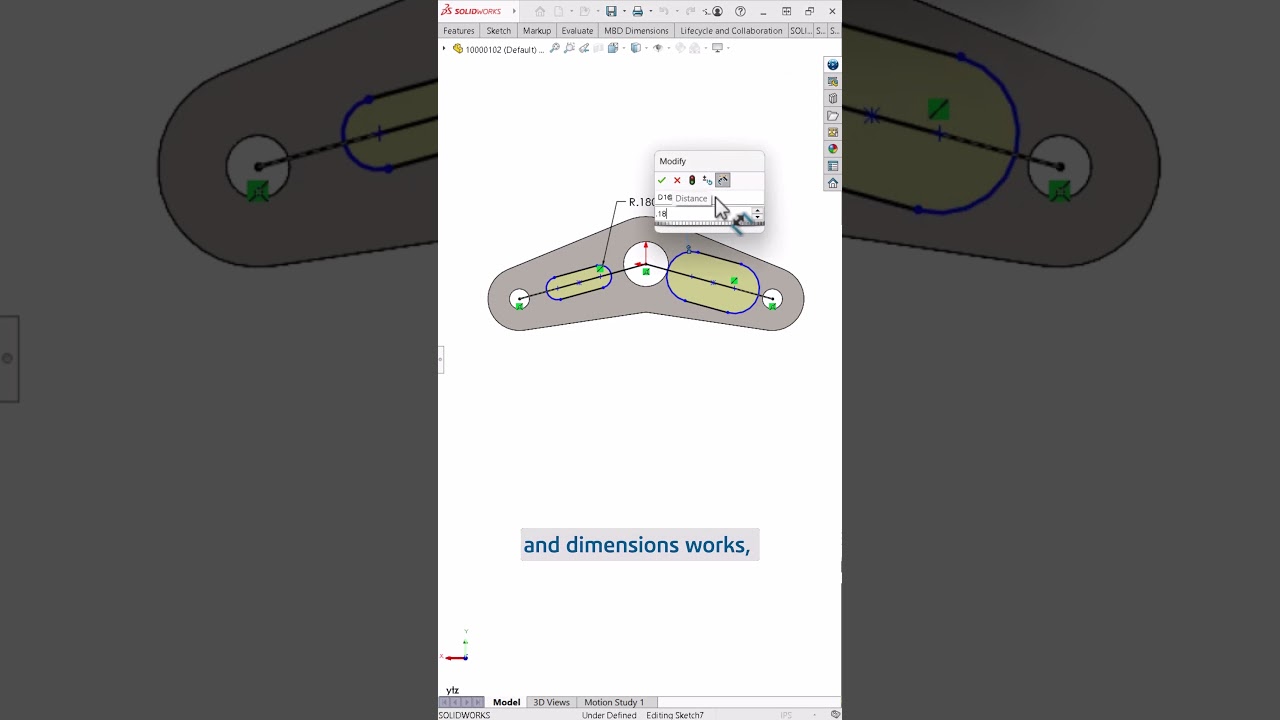Viewport: 1280px width, 720px height.
Task: Accept the Modify dialog with green checkmark
Action: (x=662, y=180)
